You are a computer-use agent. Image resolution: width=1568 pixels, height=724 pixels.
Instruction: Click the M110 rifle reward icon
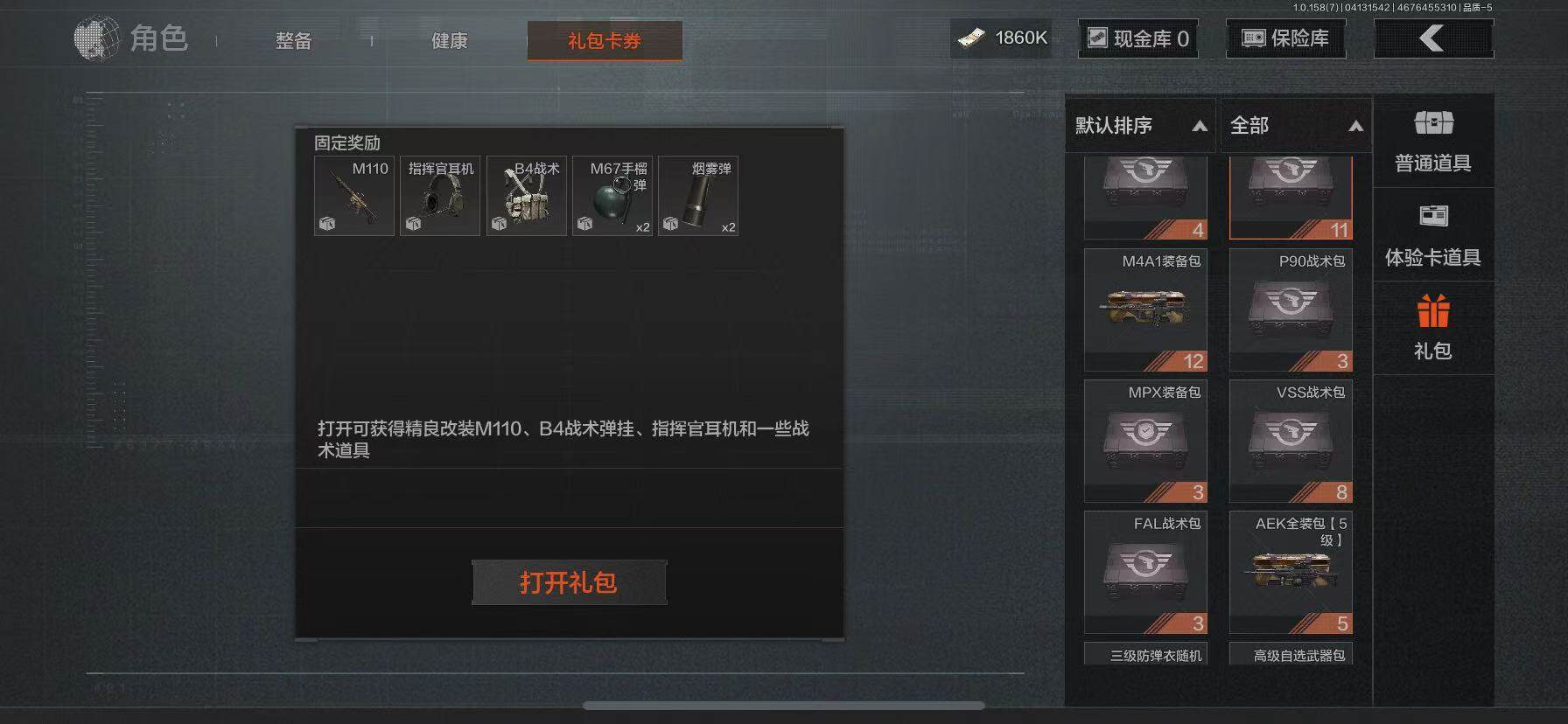(354, 196)
